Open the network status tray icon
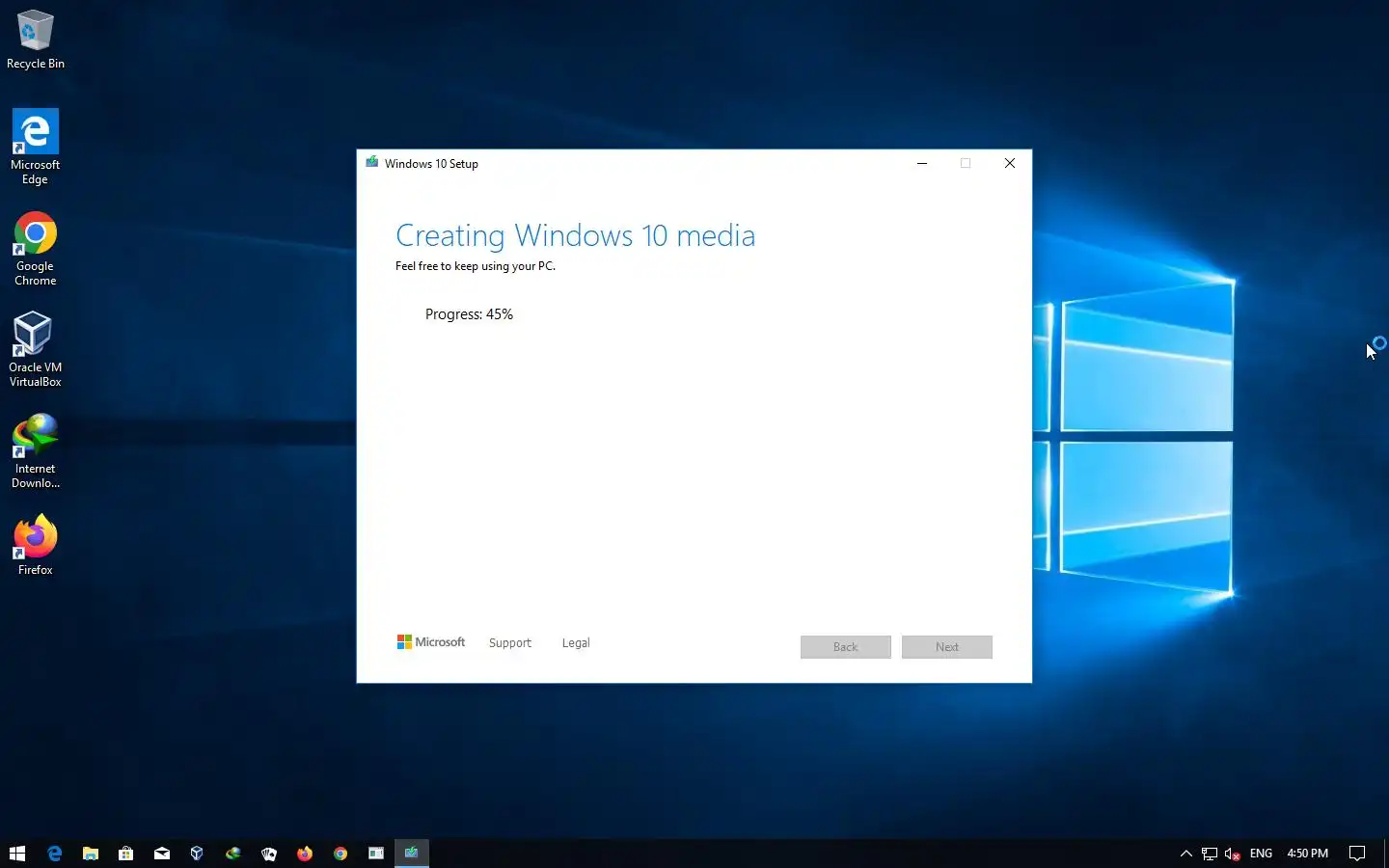 pos(1210,854)
